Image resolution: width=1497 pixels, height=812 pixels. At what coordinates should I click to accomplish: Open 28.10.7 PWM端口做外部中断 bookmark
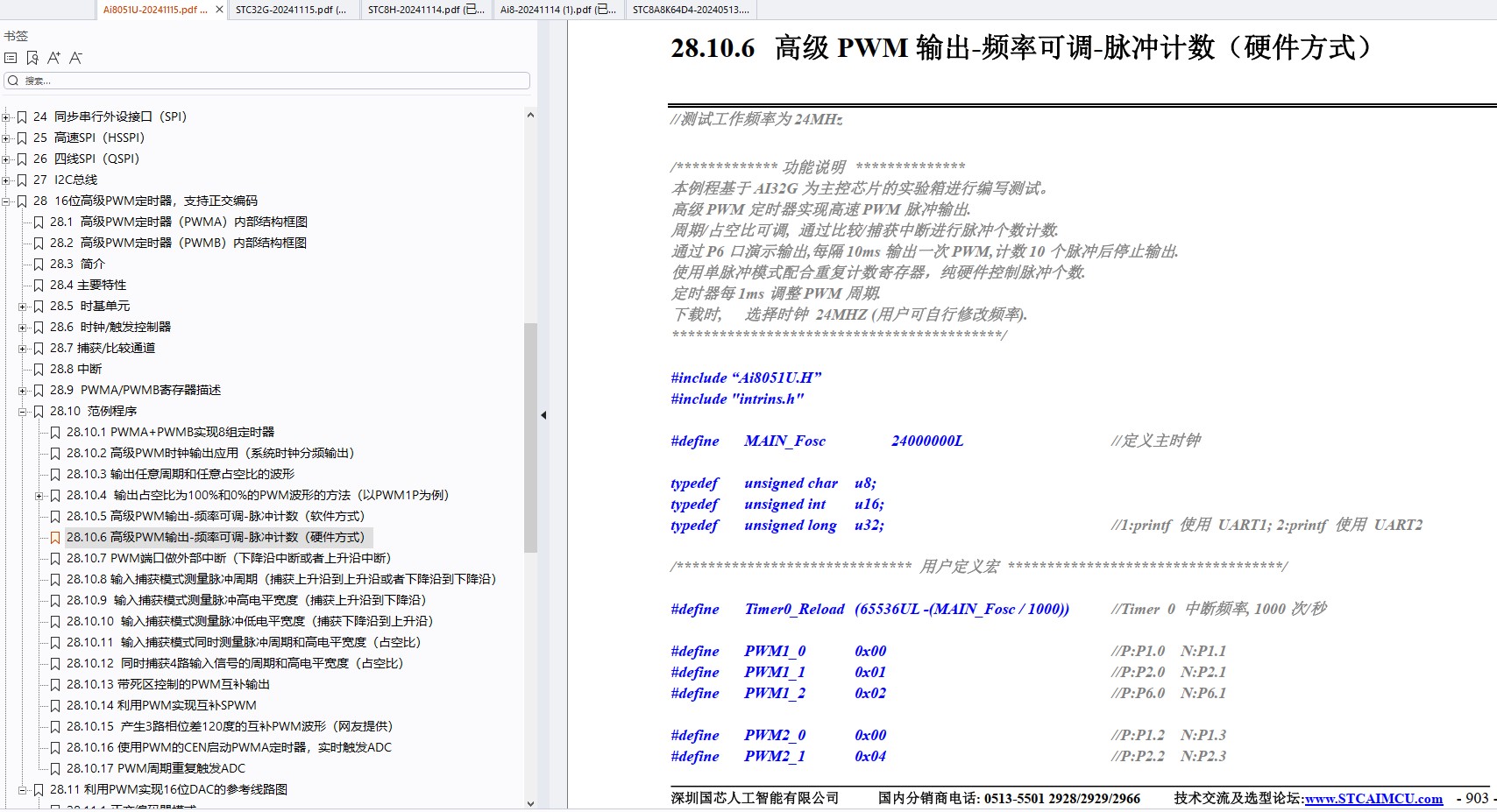click(x=229, y=559)
